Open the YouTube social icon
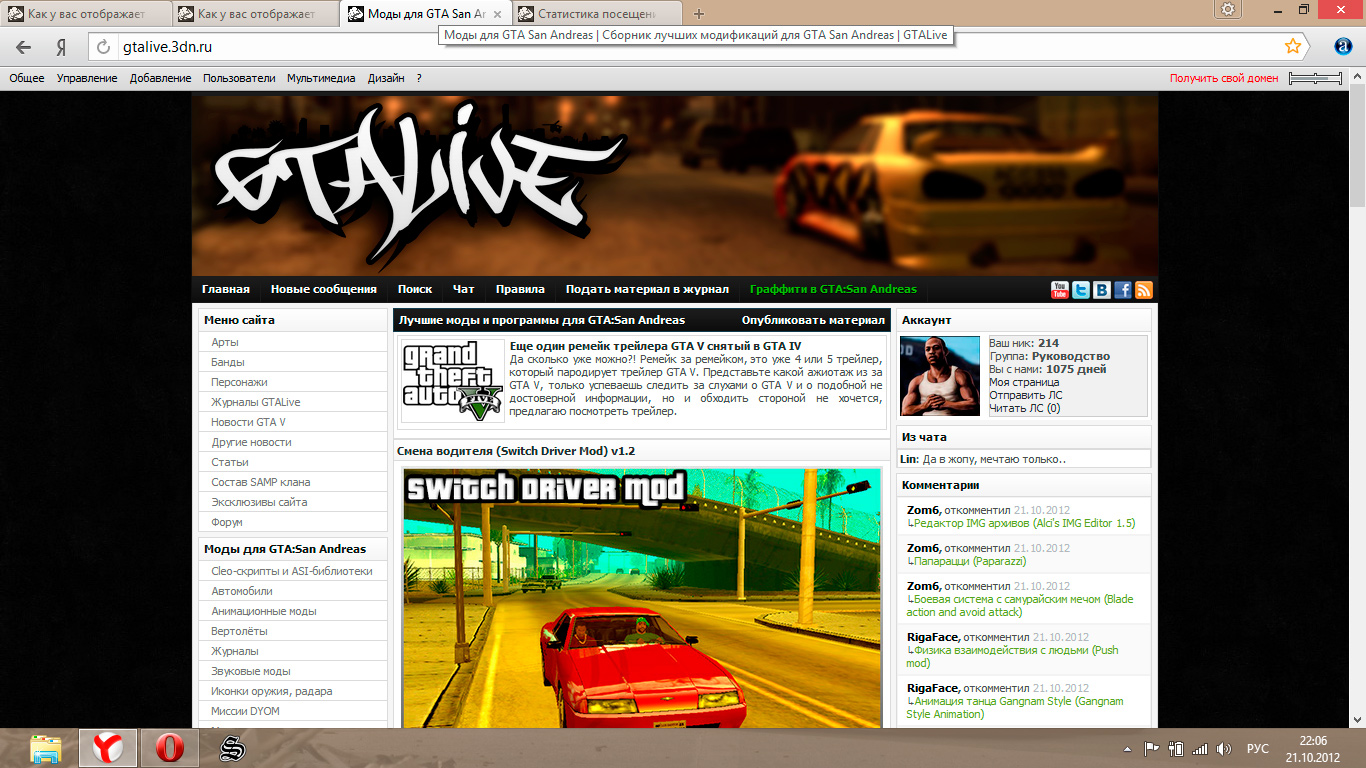The width and height of the screenshot is (1366, 768). click(1060, 290)
